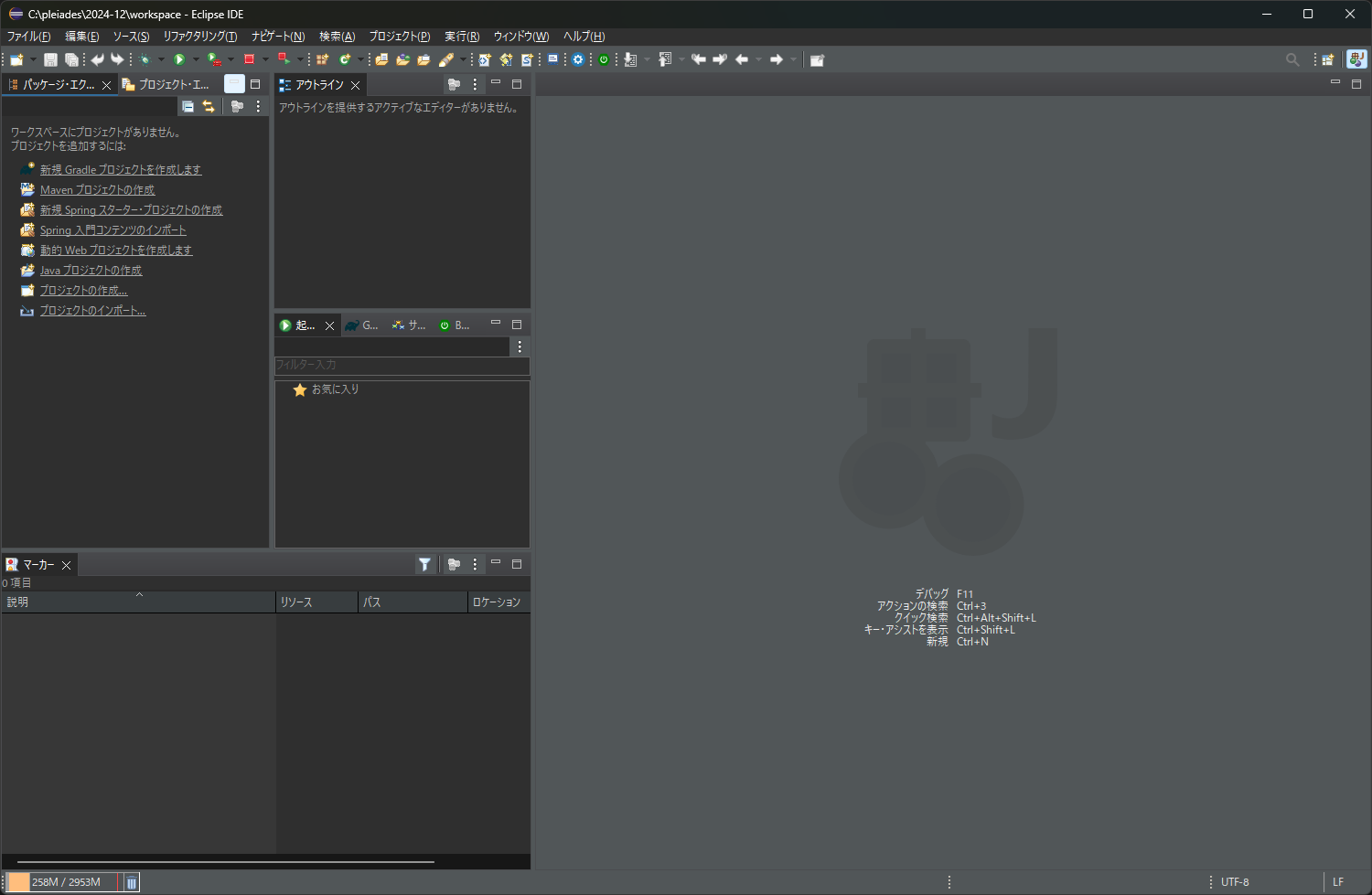Open dropdown next to Back arrow

pyautogui.click(x=758, y=59)
